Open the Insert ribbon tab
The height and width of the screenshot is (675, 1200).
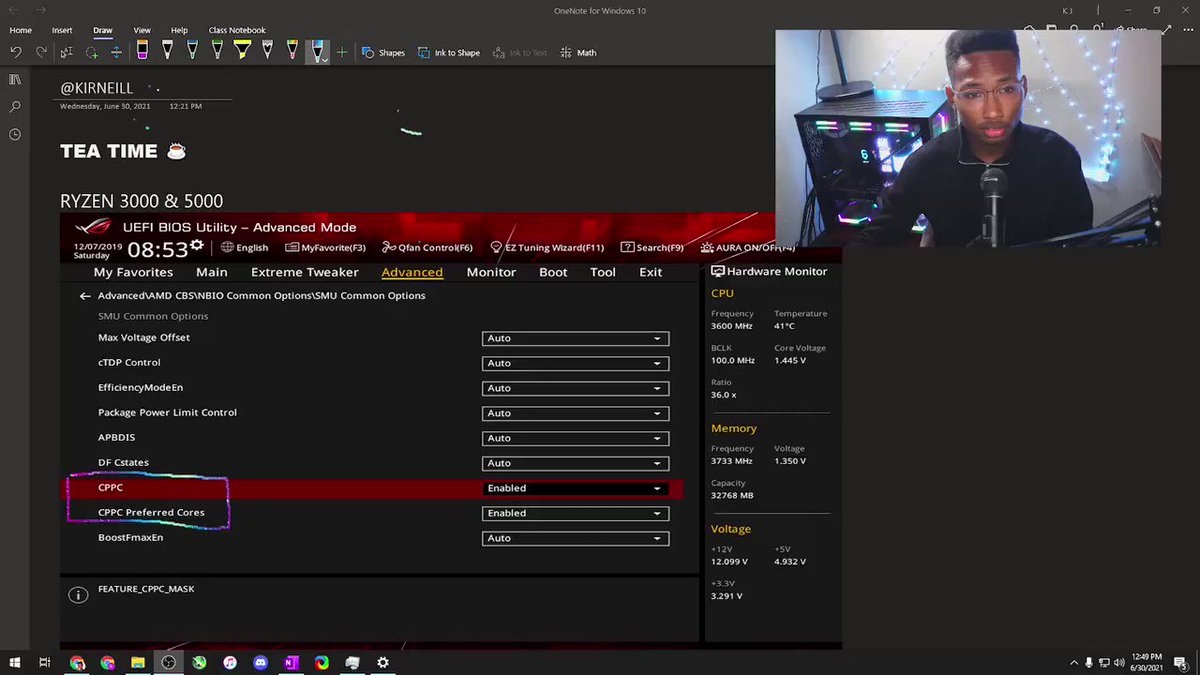[x=62, y=30]
